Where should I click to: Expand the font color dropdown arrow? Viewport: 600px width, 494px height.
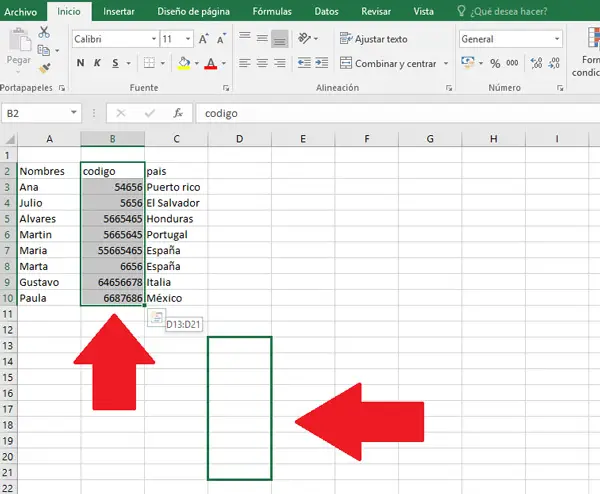click(224, 63)
